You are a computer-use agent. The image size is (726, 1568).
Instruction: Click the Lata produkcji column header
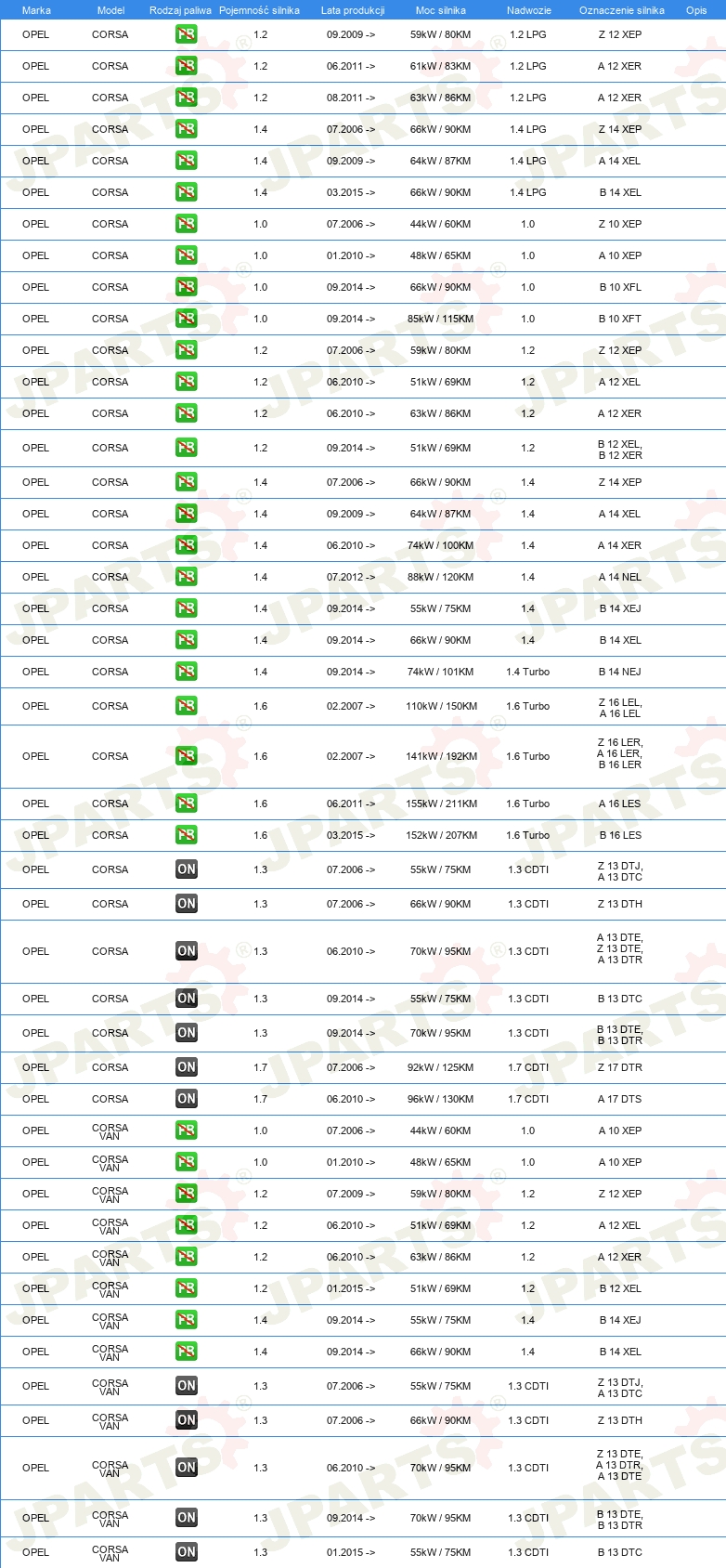(x=353, y=10)
